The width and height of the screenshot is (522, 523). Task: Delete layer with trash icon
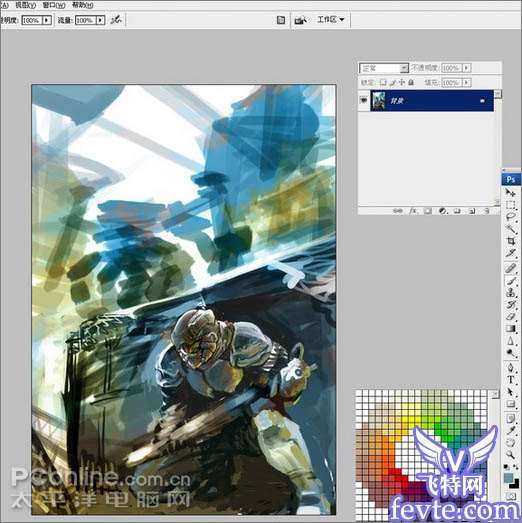(486, 211)
